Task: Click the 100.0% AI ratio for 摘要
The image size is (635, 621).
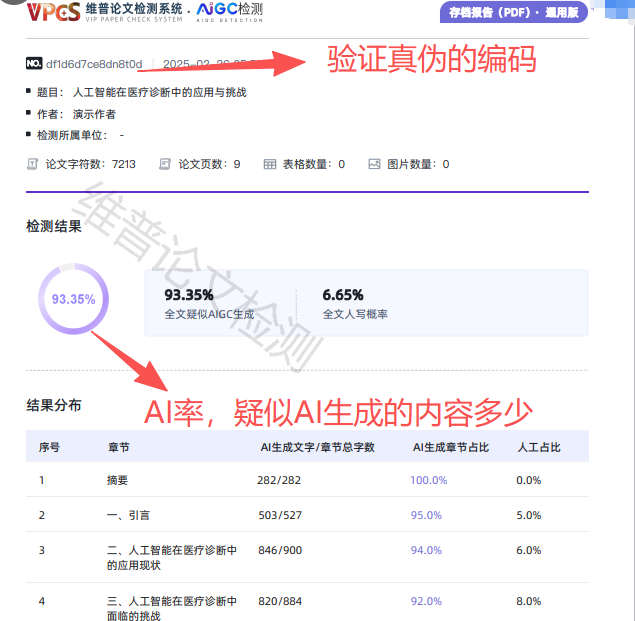Action: tap(428, 480)
